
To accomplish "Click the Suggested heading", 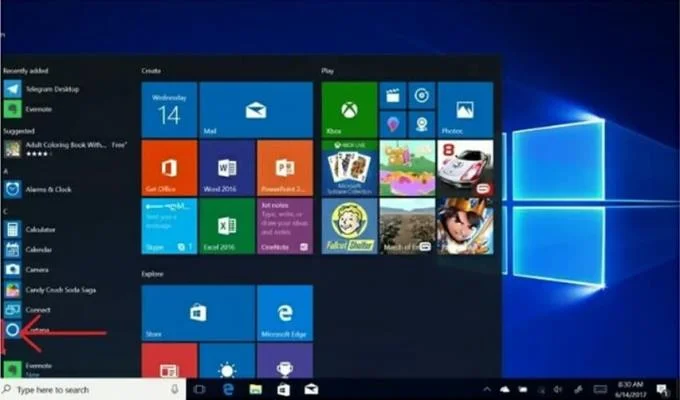I will (x=19, y=131).
